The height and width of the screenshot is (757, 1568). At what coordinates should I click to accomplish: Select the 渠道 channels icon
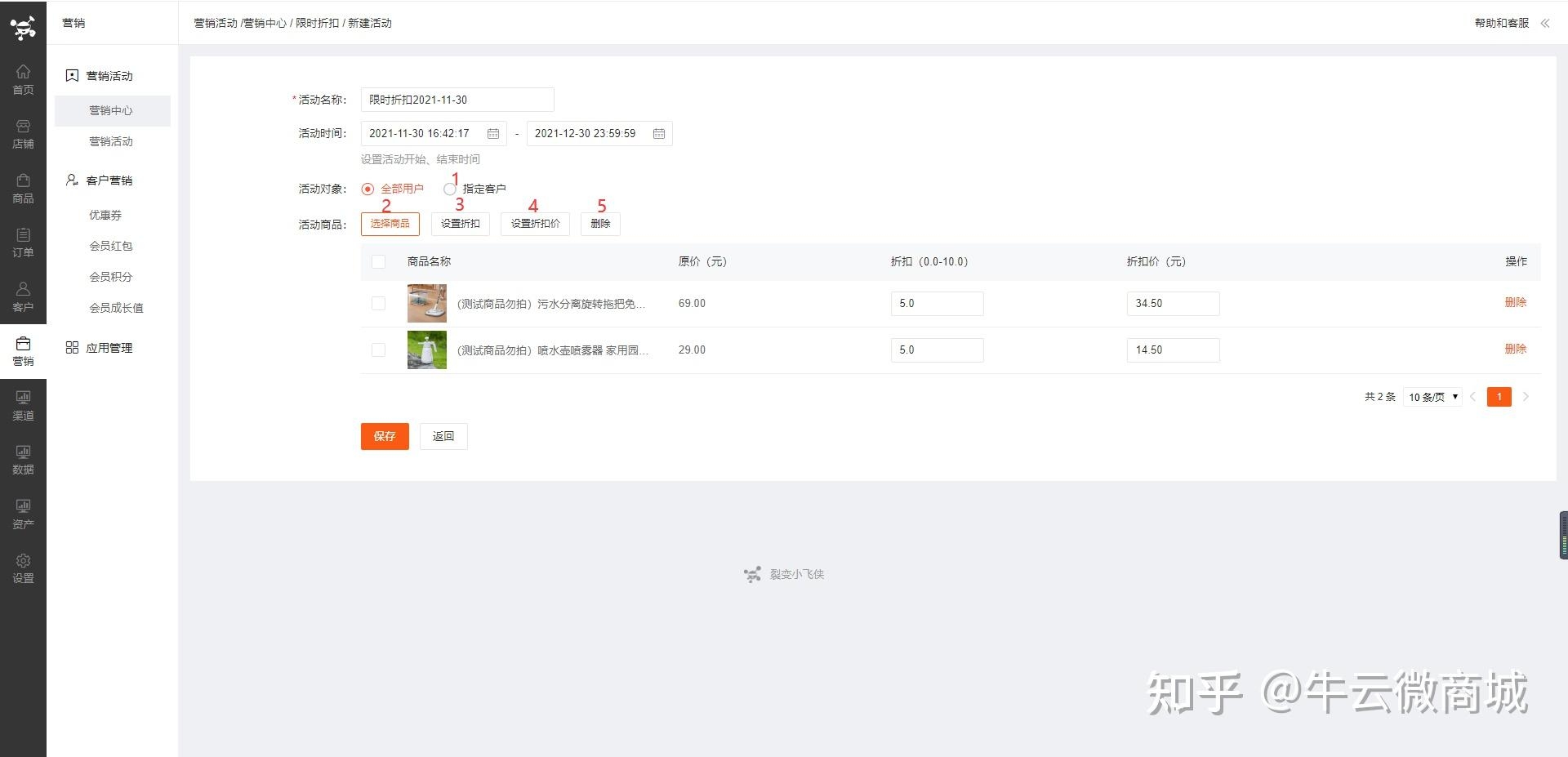pyautogui.click(x=23, y=404)
